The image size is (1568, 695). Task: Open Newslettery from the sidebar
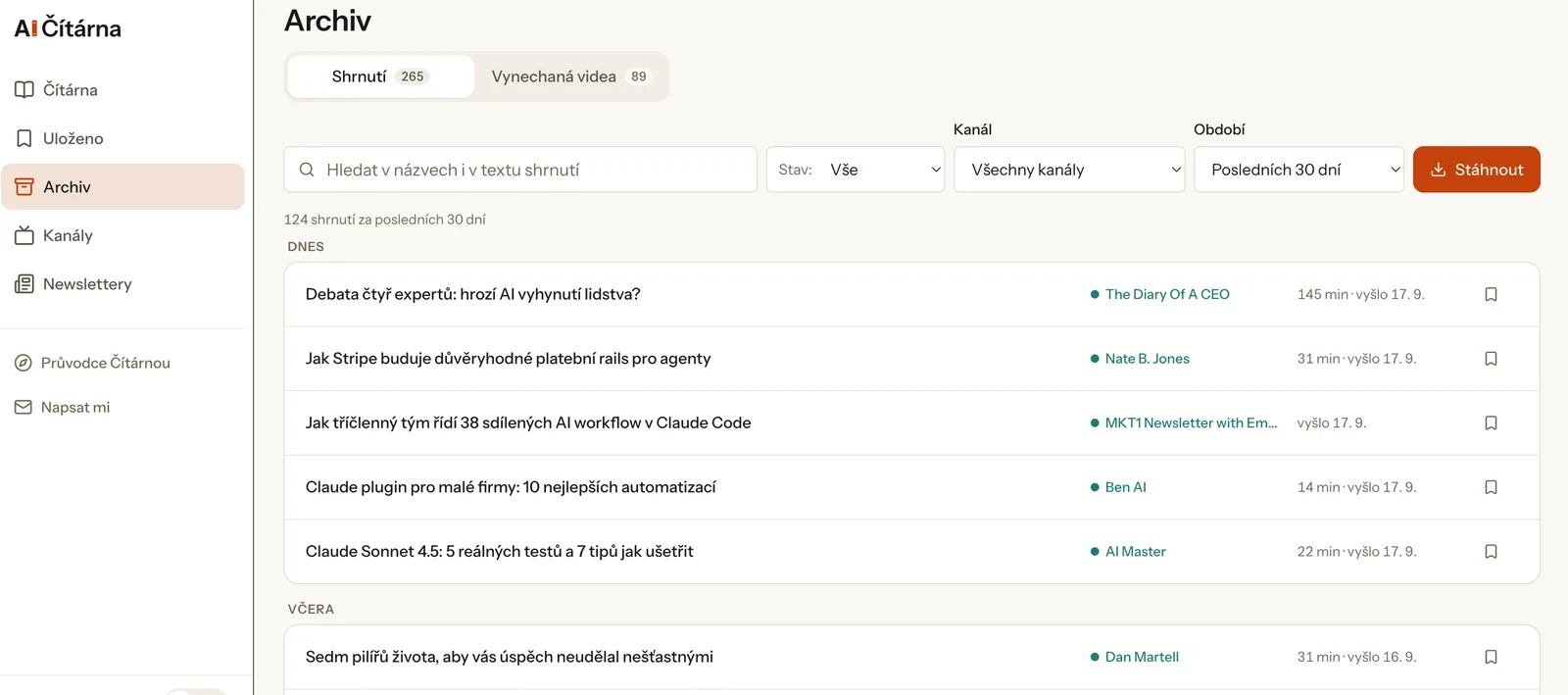pos(122,284)
